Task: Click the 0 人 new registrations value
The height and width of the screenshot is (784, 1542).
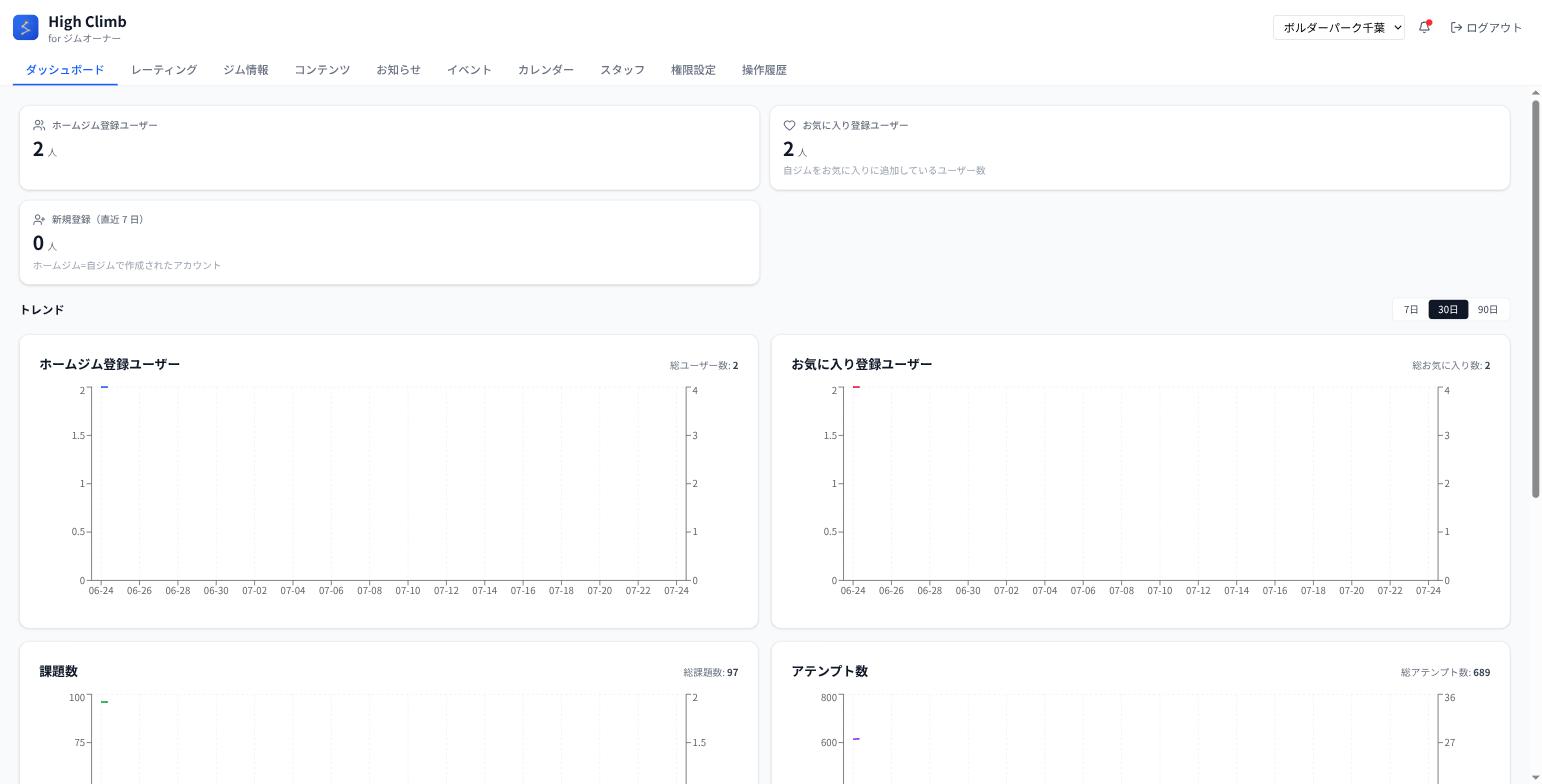Action: pyautogui.click(x=45, y=244)
